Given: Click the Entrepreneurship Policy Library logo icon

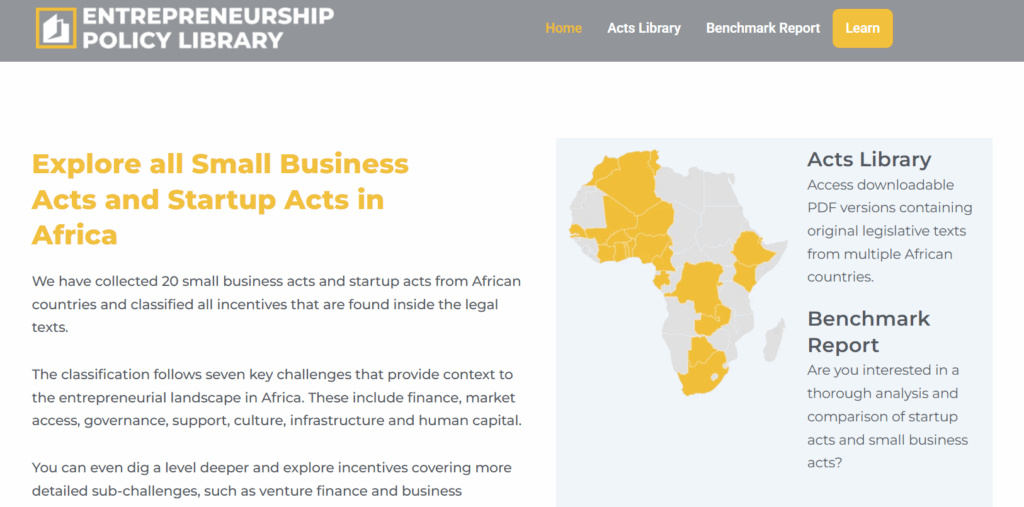Looking at the screenshot, I should (x=56, y=28).
